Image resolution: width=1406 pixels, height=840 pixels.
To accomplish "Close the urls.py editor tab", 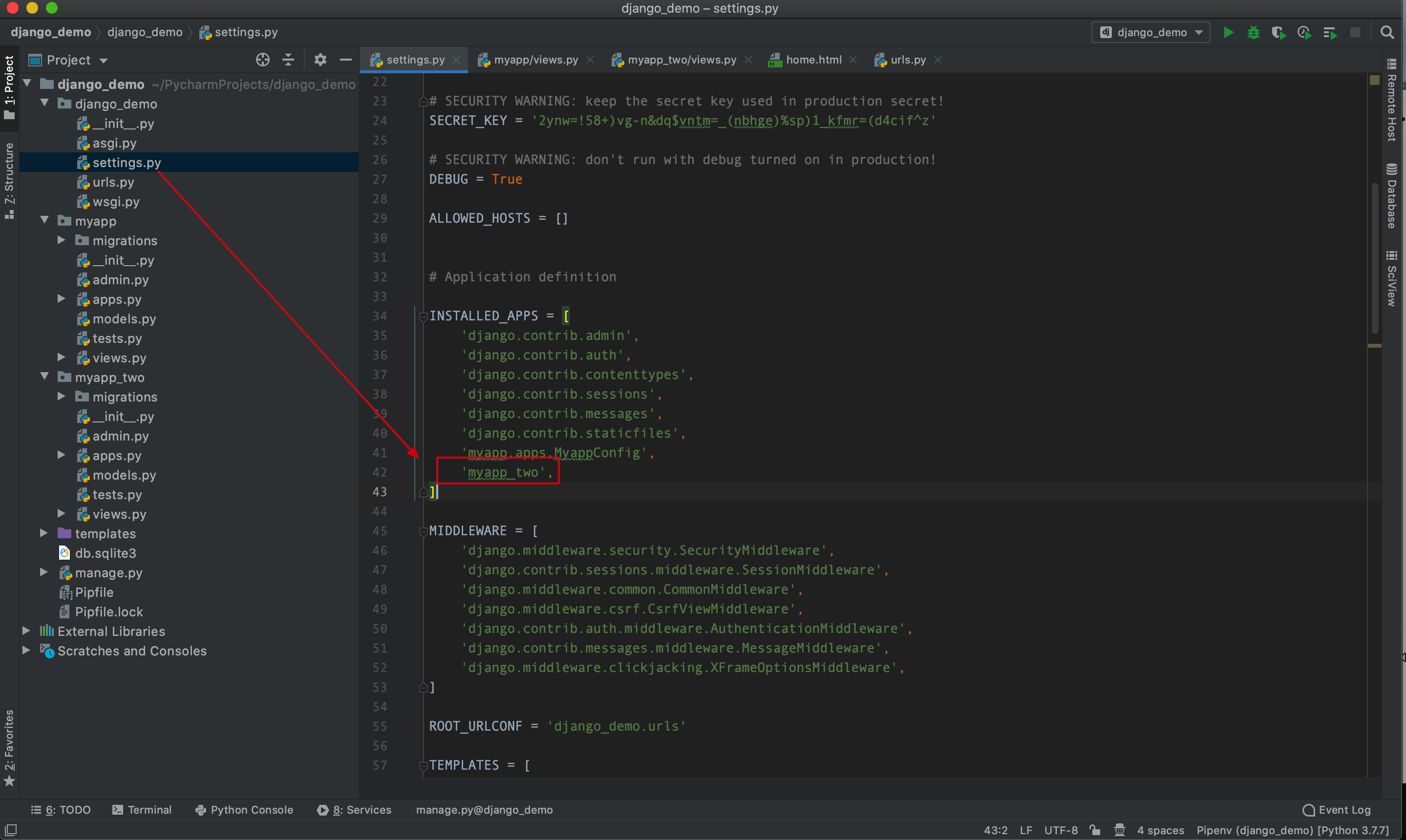I will (937, 60).
